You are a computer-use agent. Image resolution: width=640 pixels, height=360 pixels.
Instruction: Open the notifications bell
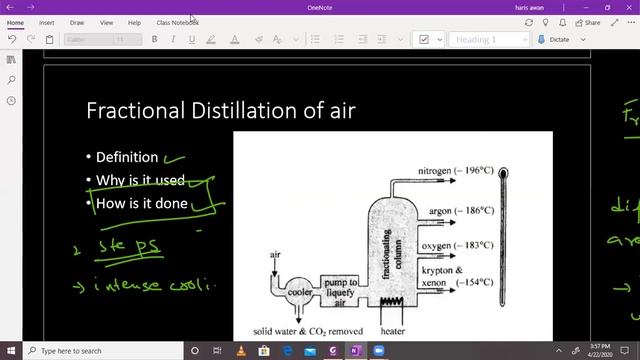click(562, 23)
